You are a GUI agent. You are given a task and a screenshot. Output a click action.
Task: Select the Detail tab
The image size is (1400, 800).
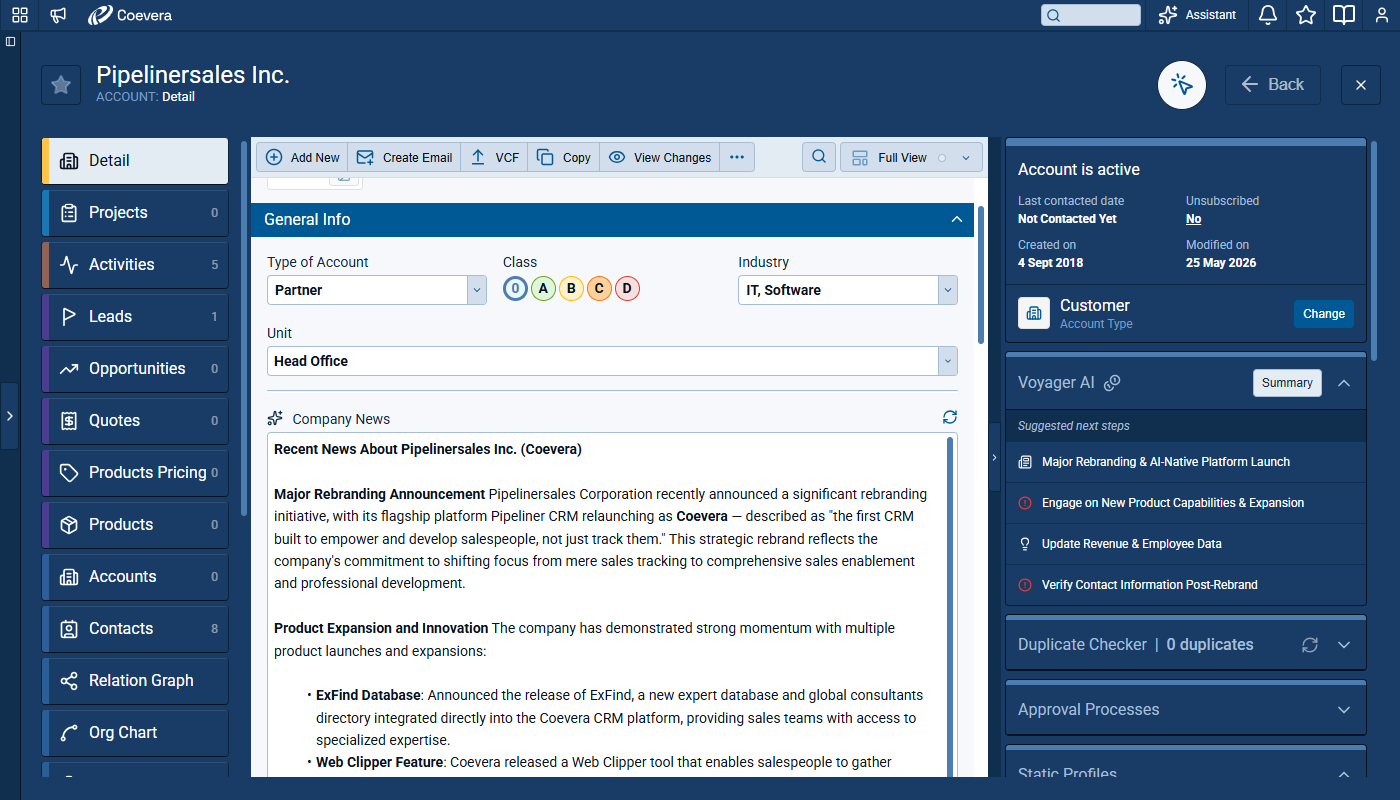tap(135, 161)
